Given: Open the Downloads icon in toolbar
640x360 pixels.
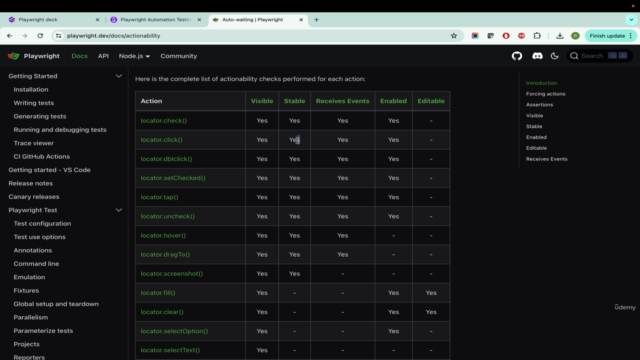Looking at the screenshot, I should click(560, 36).
